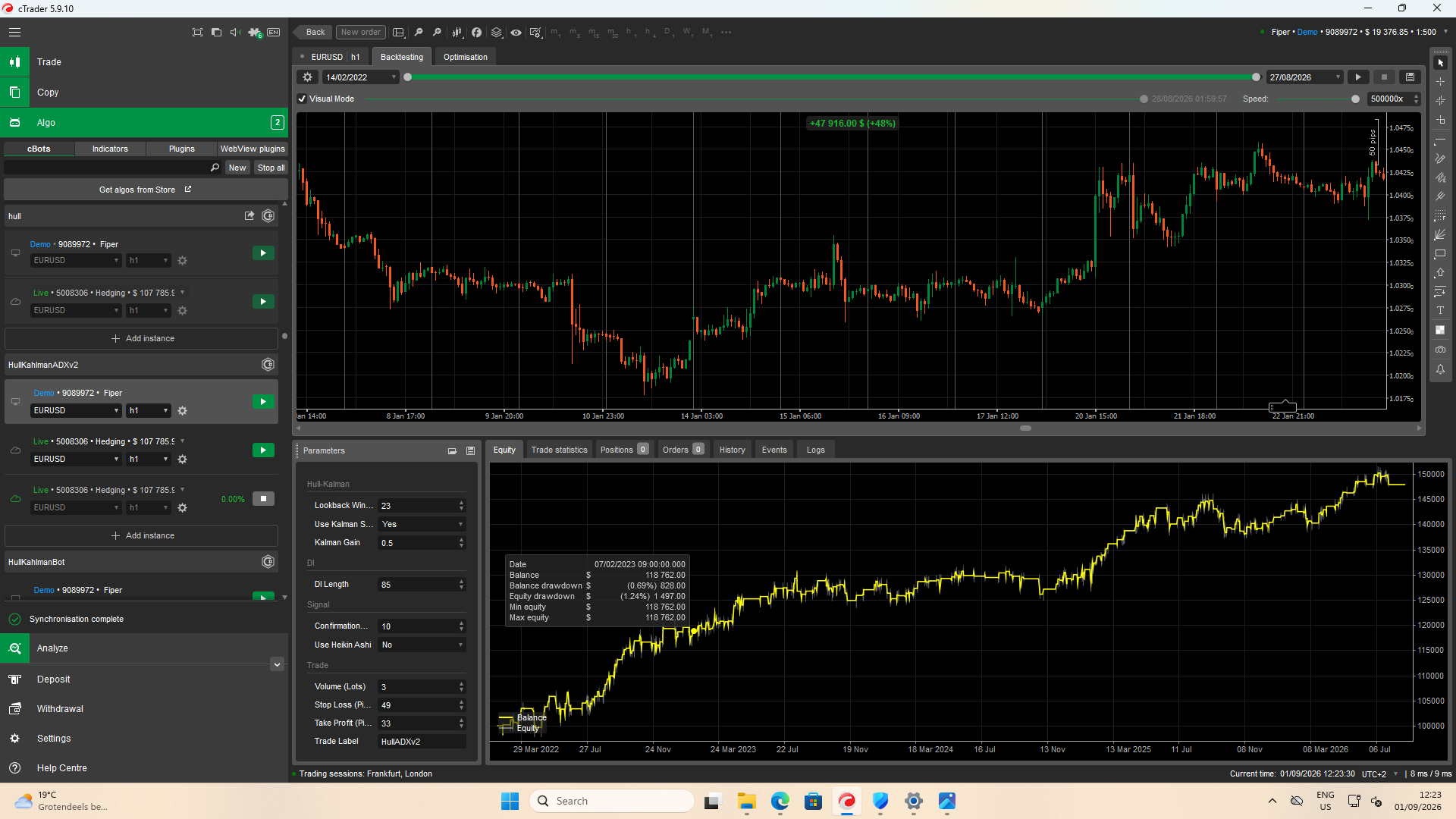1456x819 pixels.
Task: Click Stop all button
Action: pyautogui.click(x=271, y=168)
